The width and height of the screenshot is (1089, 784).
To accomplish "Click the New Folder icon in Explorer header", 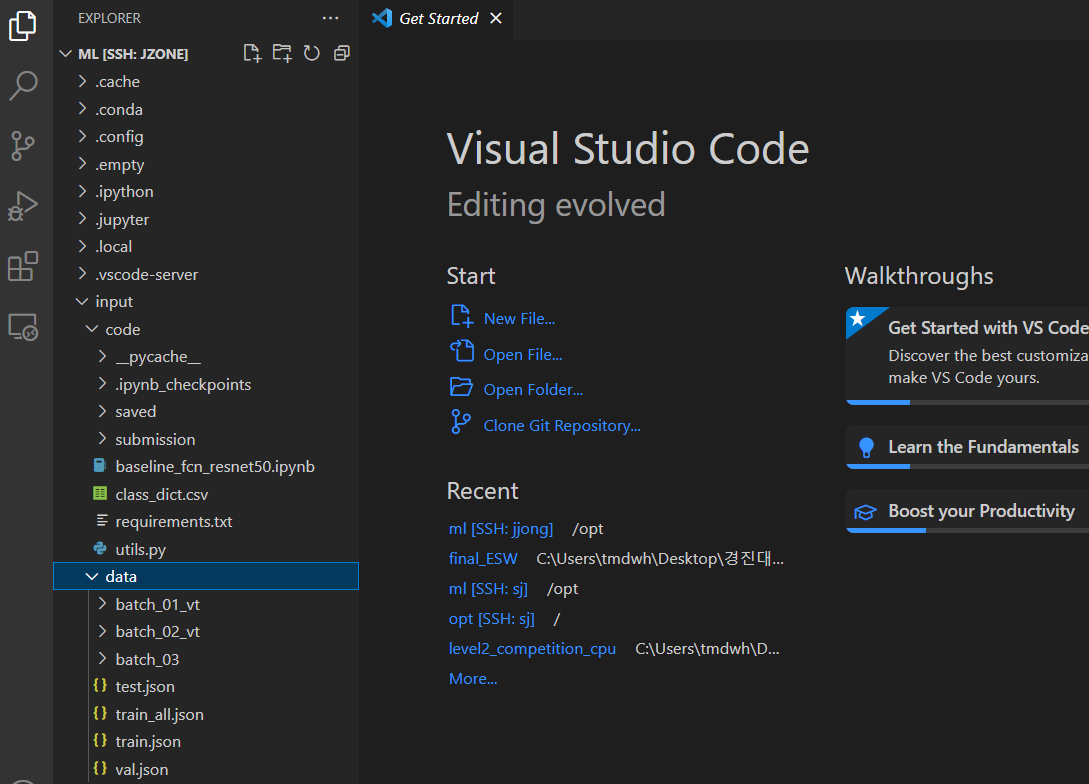I will pyautogui.click(x=282, y=53).
